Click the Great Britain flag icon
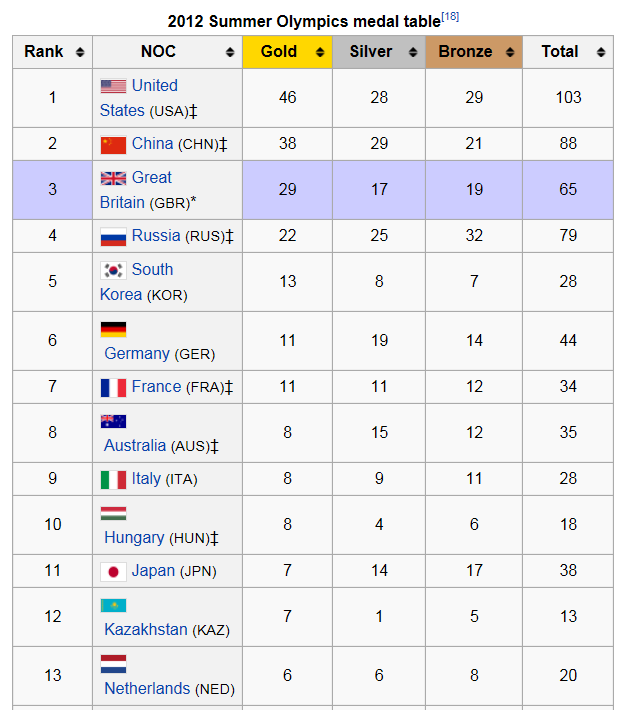 [x=113, y=178]
